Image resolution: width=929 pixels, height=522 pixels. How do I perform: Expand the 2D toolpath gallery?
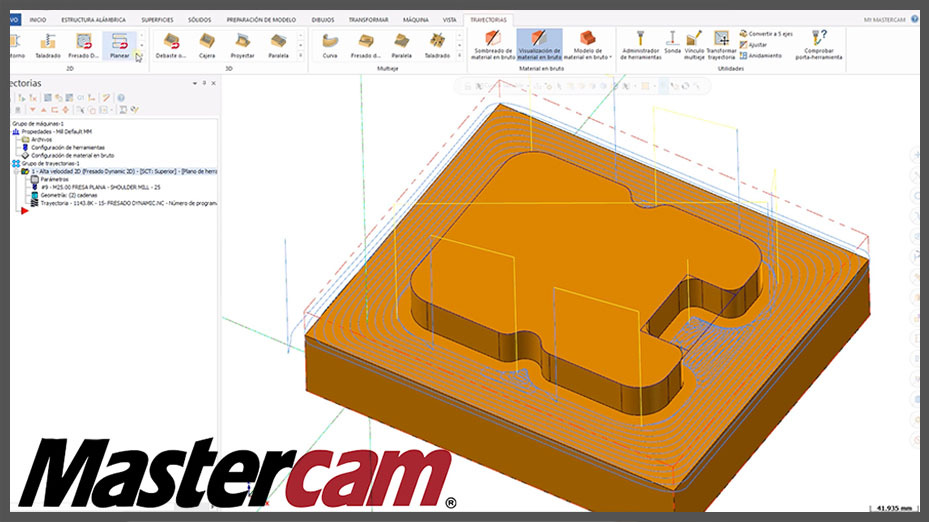[141, 56]
